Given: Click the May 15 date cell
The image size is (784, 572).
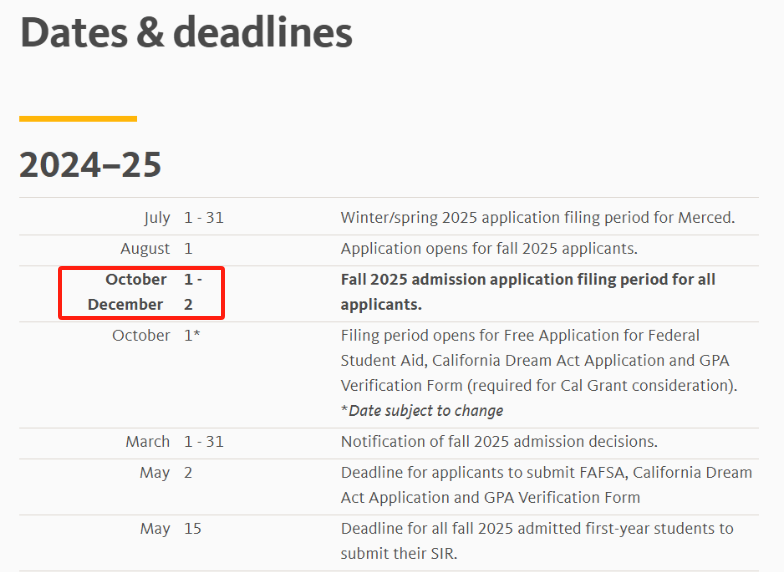Looking at the screenshot, I should coord(170,529).
